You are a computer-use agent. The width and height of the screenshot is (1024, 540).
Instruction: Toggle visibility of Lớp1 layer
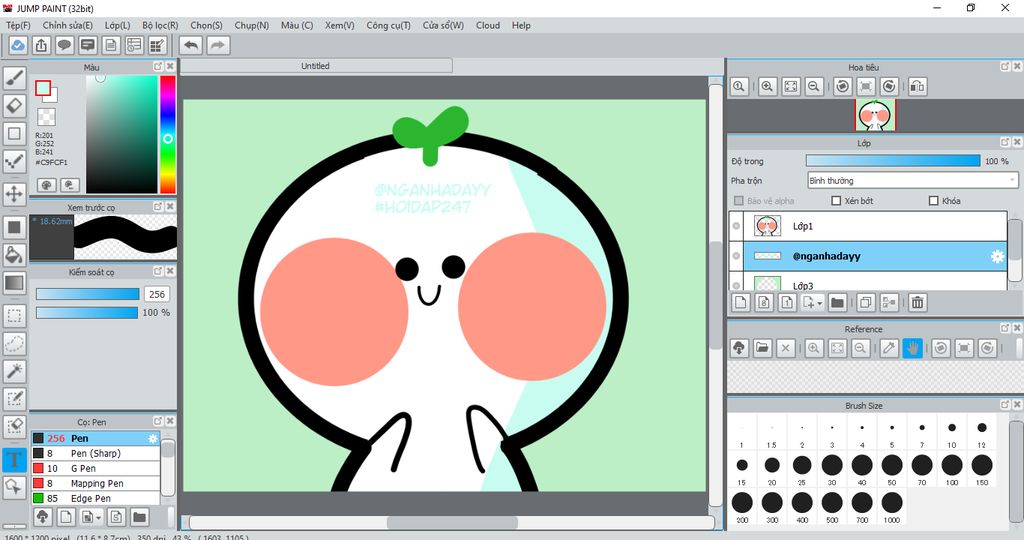pos(736,226)
